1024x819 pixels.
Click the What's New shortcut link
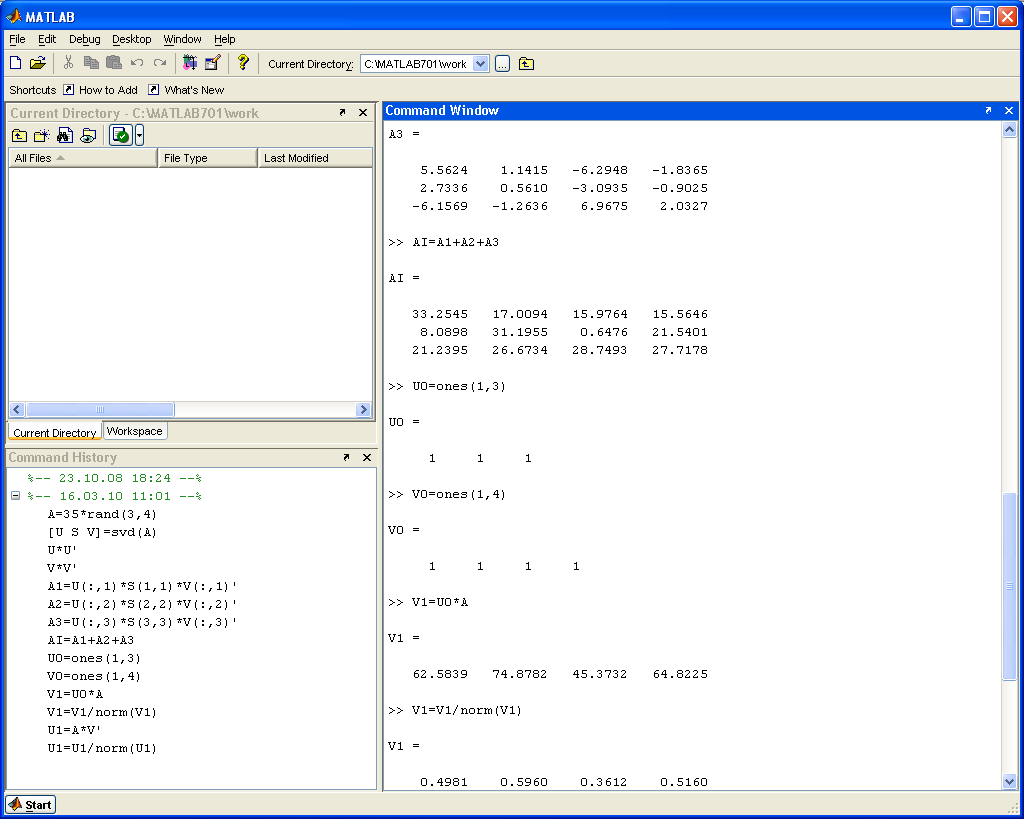(x=194, y=90)
